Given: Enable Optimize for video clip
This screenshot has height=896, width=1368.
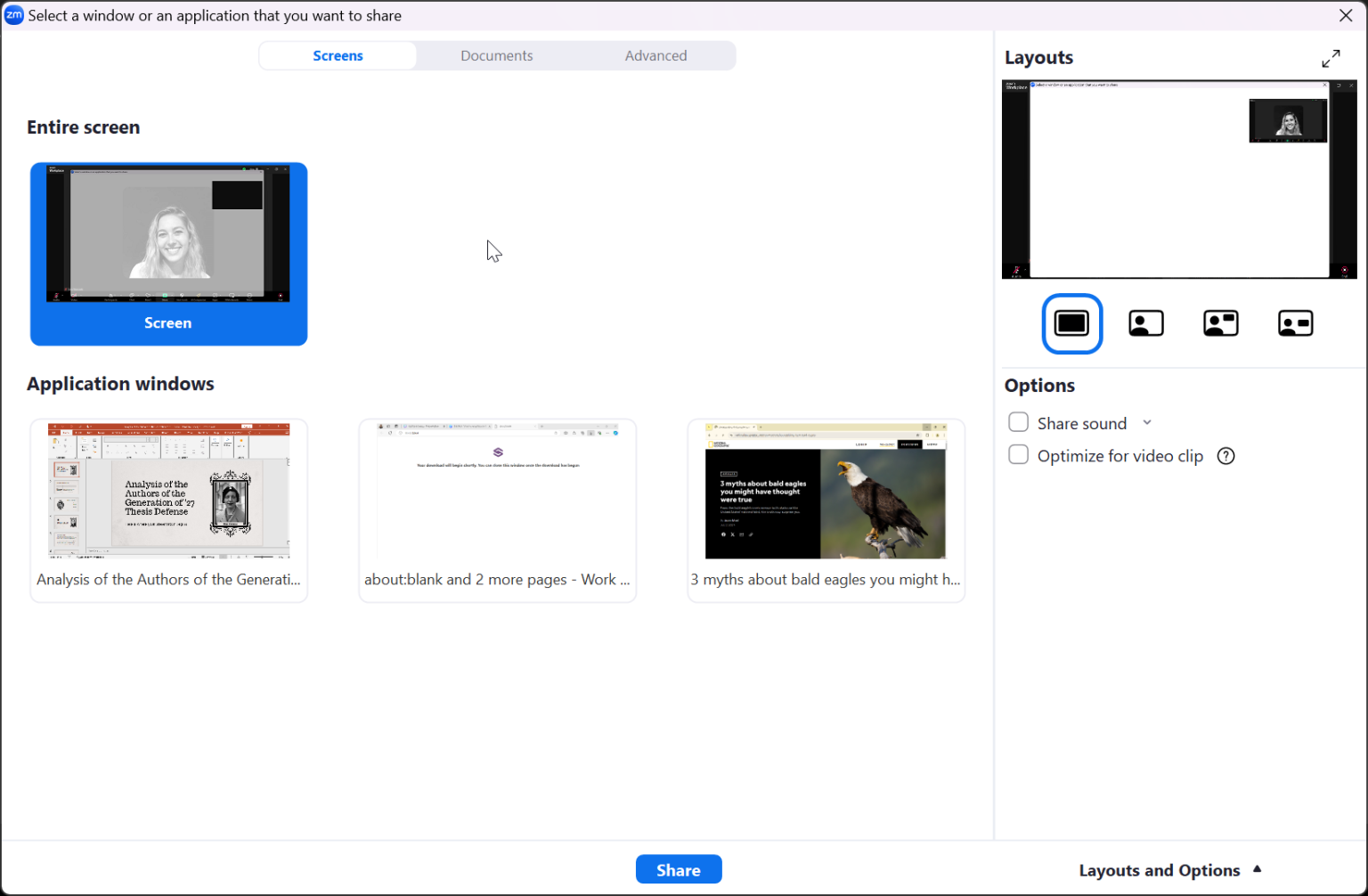Looking at the screenshot, I should coord(1018,454).
